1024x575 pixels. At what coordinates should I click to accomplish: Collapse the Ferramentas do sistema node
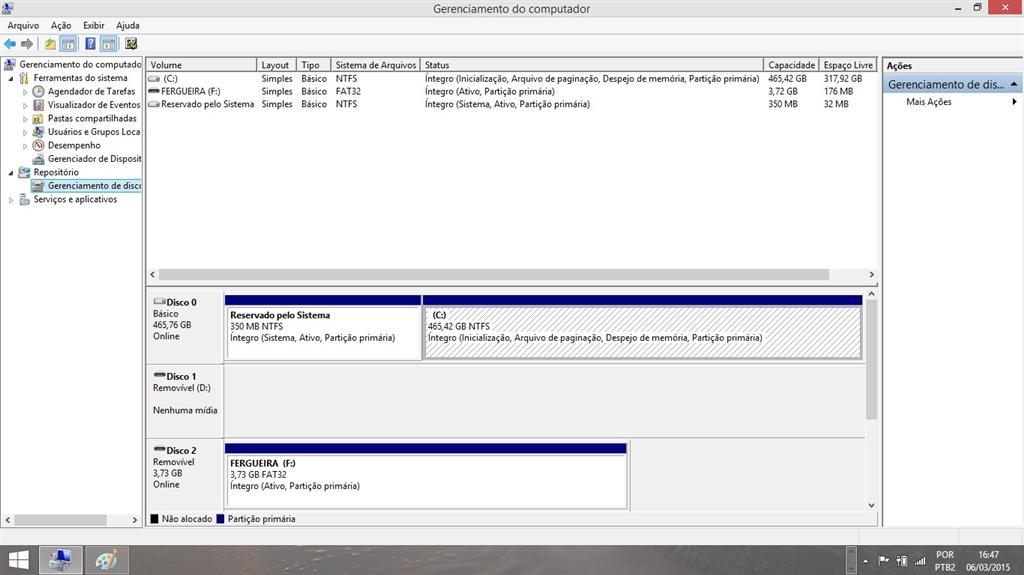pos(11,78)
